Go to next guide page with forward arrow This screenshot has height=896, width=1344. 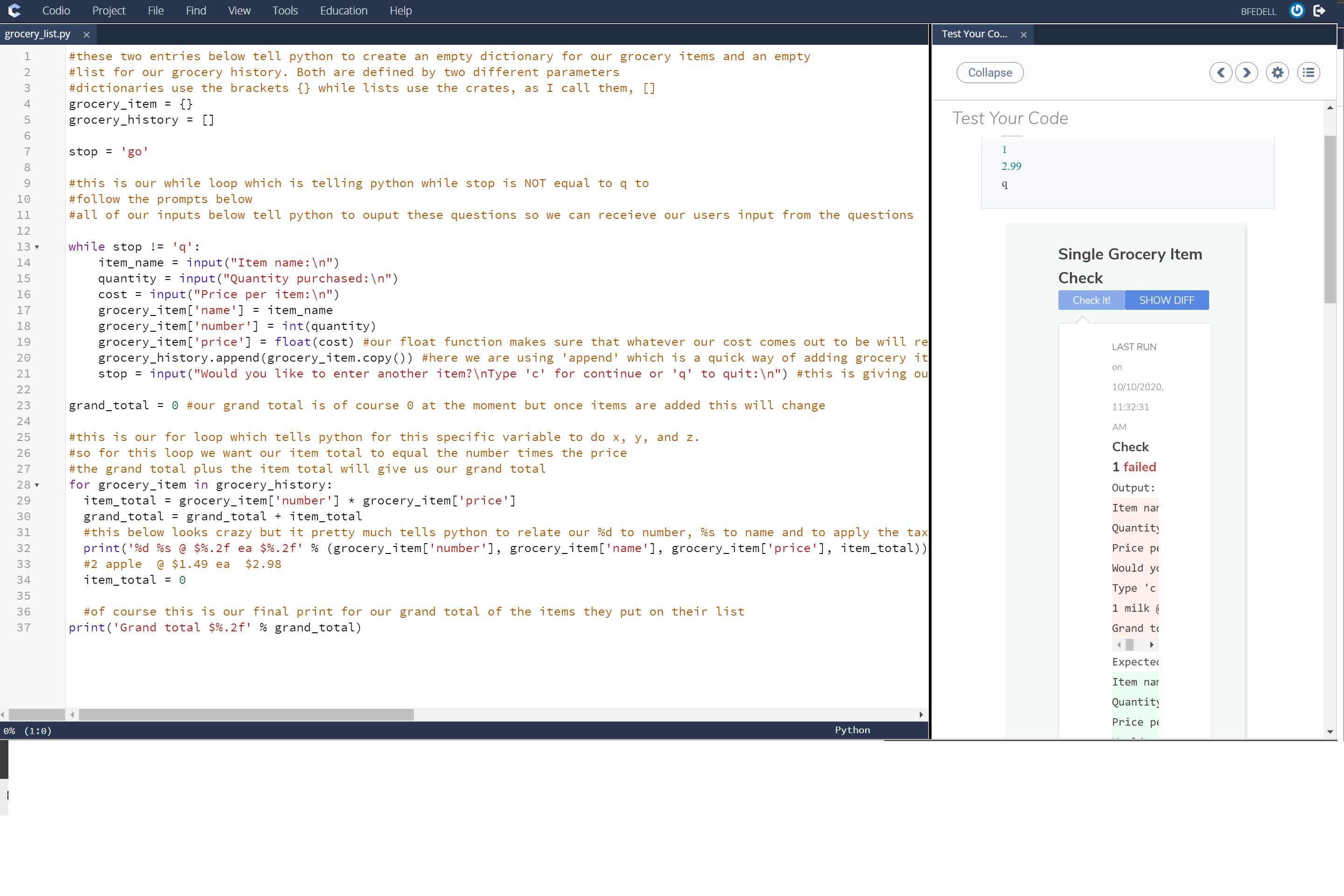coord(1247,73)
